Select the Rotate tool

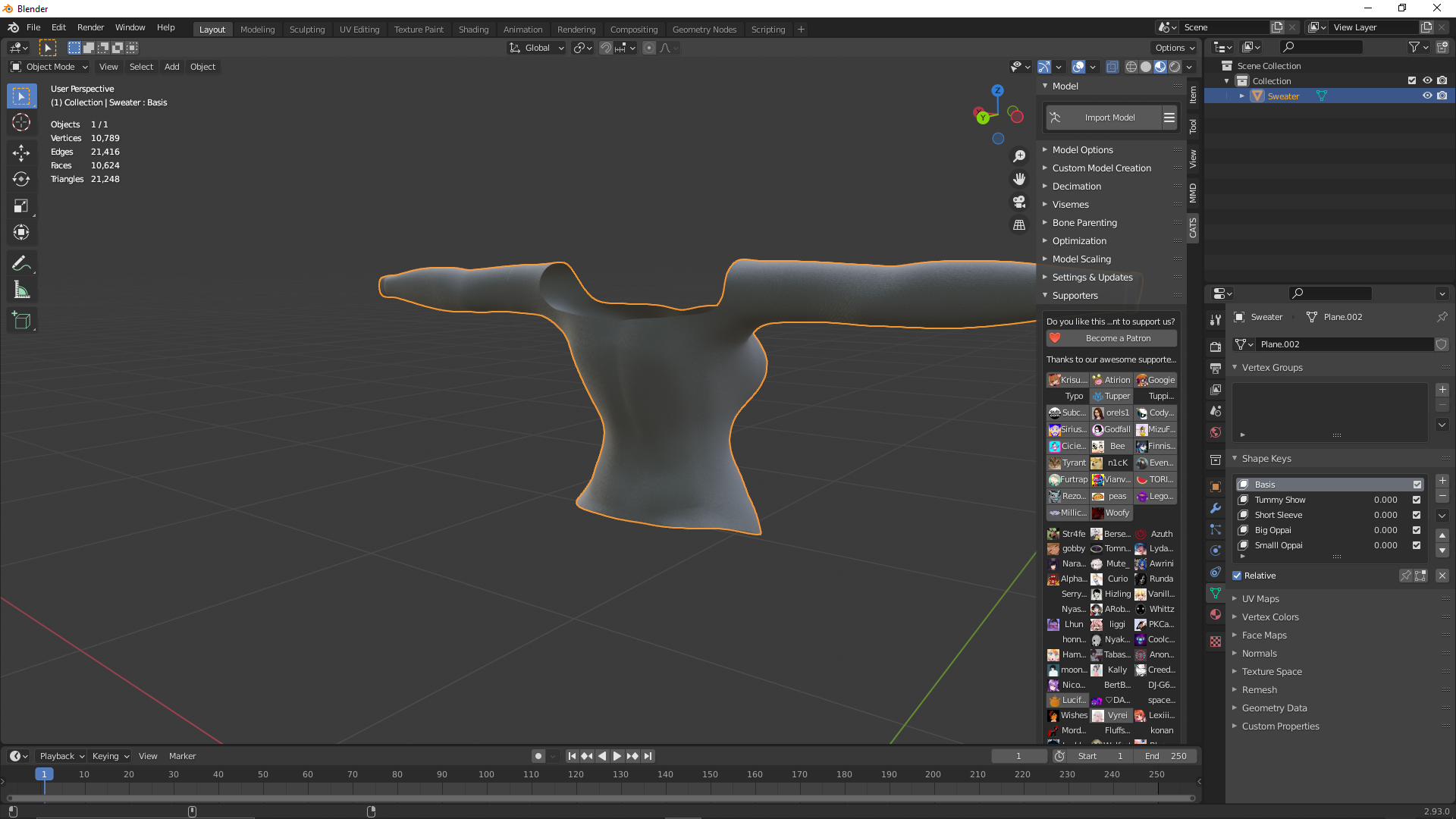21,180
